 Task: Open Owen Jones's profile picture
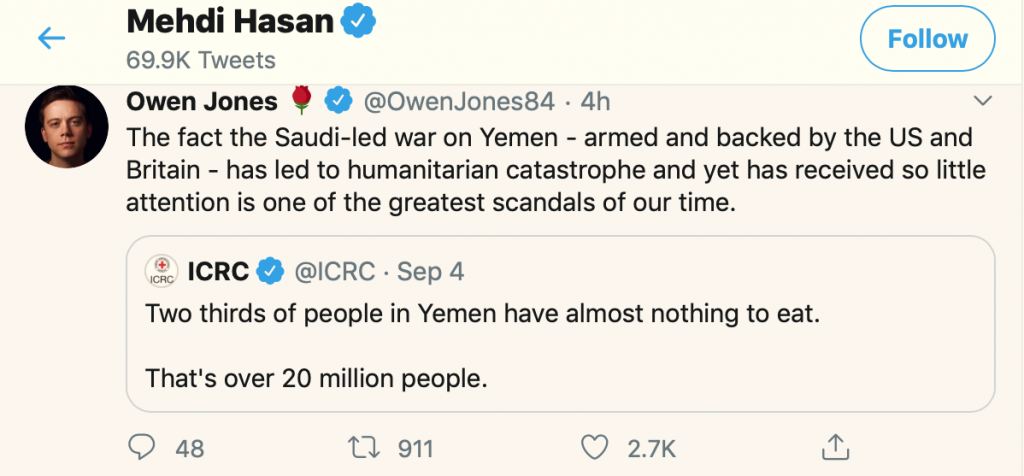65,126
